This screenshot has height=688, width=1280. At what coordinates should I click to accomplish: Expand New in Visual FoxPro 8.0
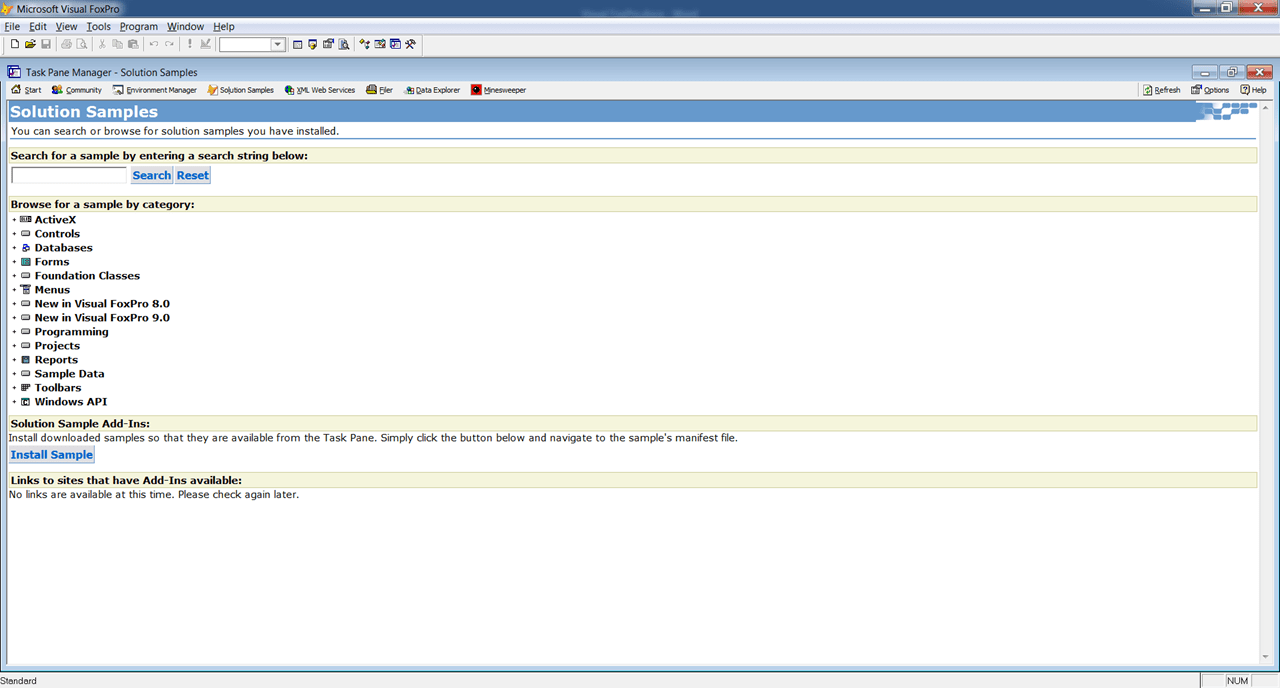15,304
